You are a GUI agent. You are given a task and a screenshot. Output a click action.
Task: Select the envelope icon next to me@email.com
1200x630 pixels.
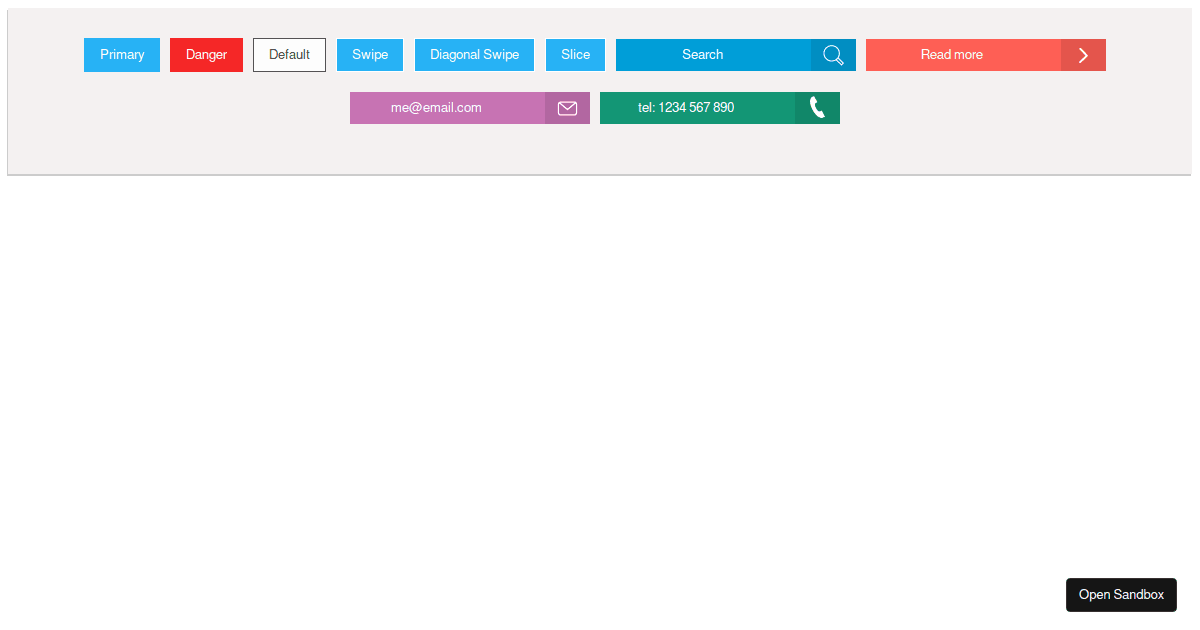[x=567, y=107]
